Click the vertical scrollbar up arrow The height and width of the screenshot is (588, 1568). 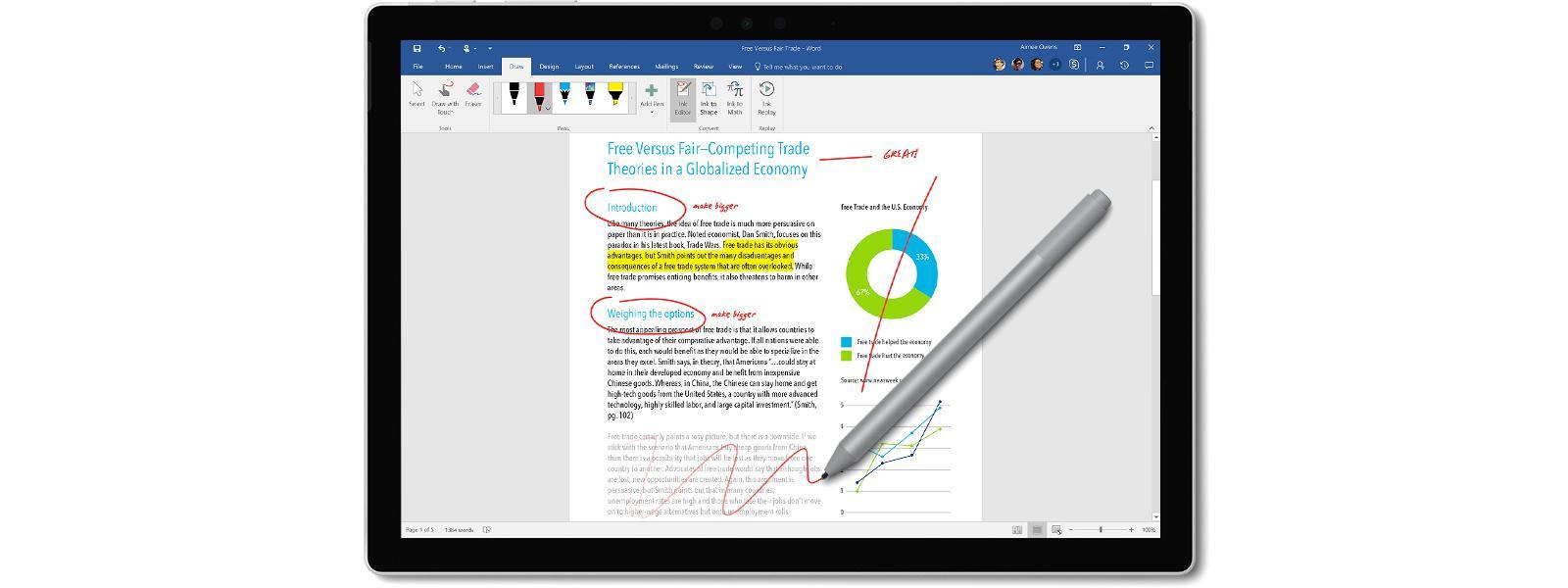pos(1155,137)
